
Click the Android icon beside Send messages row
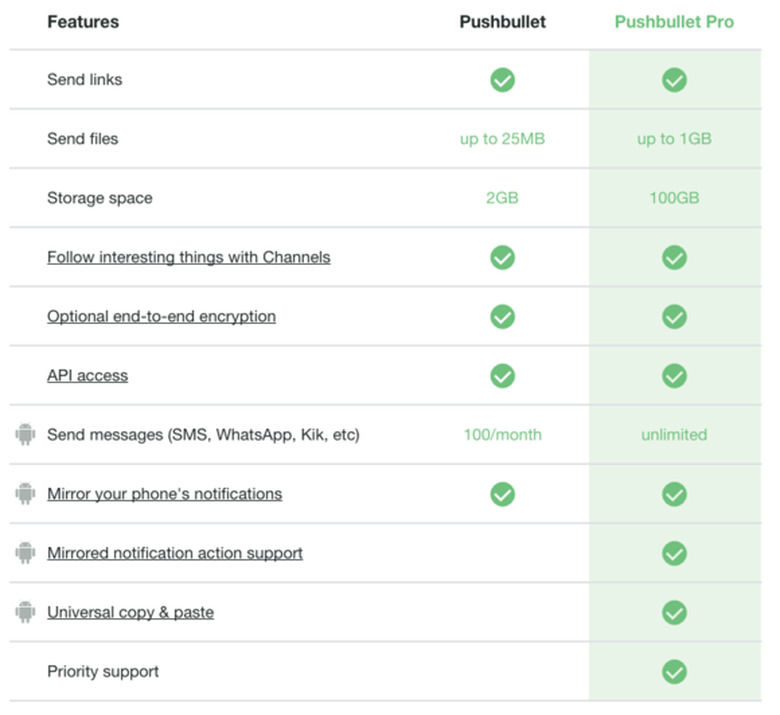tap(25, 435)
